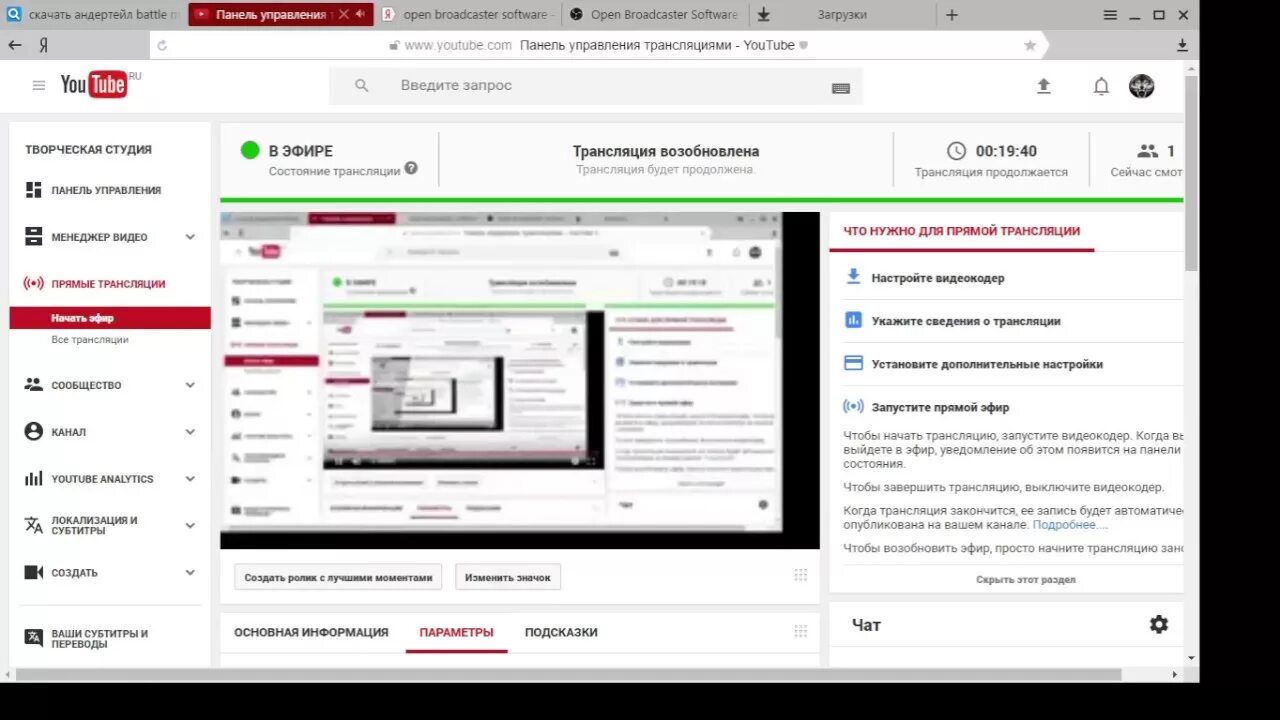Click Укажите сведения о трансляции
Screen dimensions: 1280x720
pos(966,321)
